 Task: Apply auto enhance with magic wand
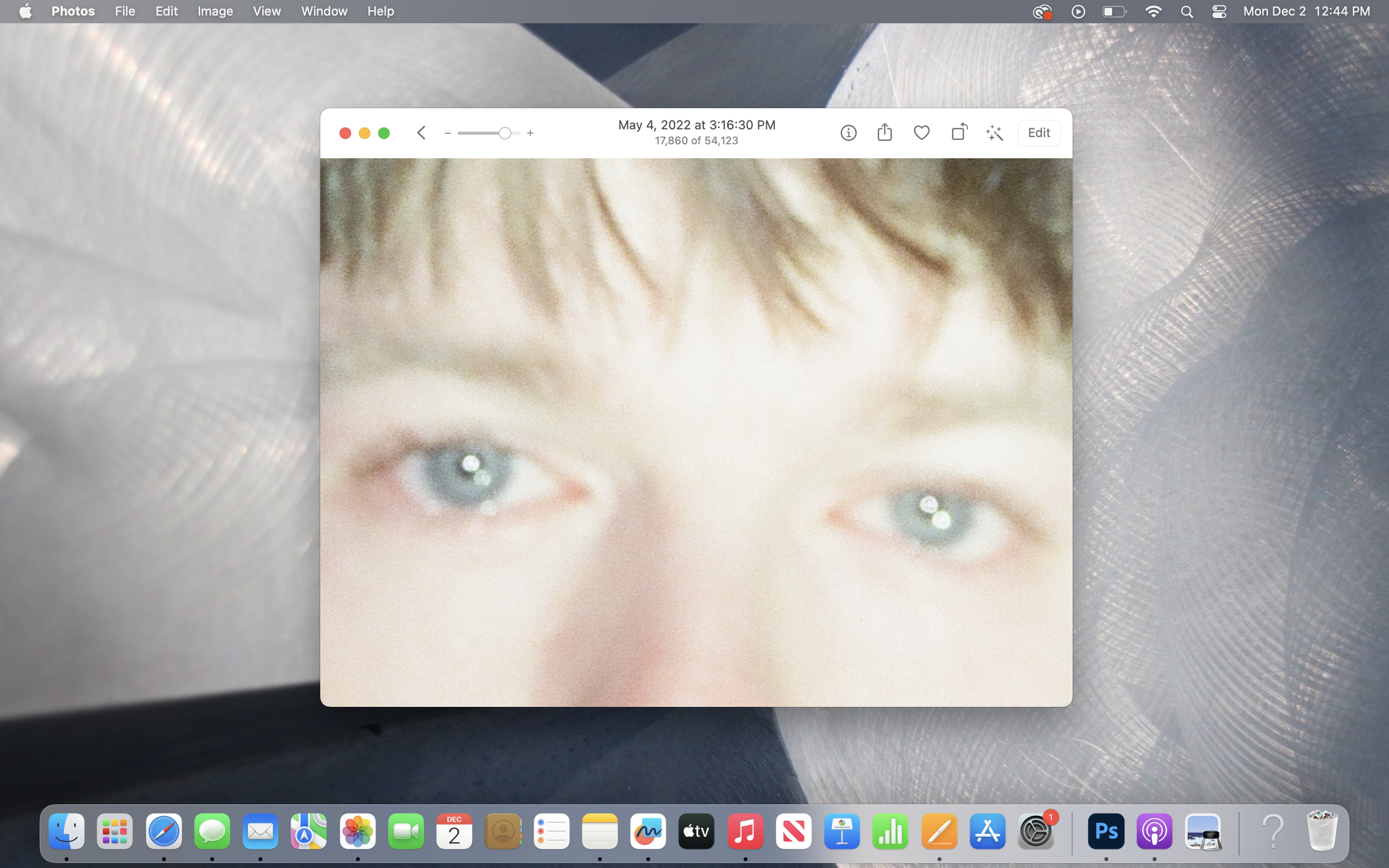994,133
